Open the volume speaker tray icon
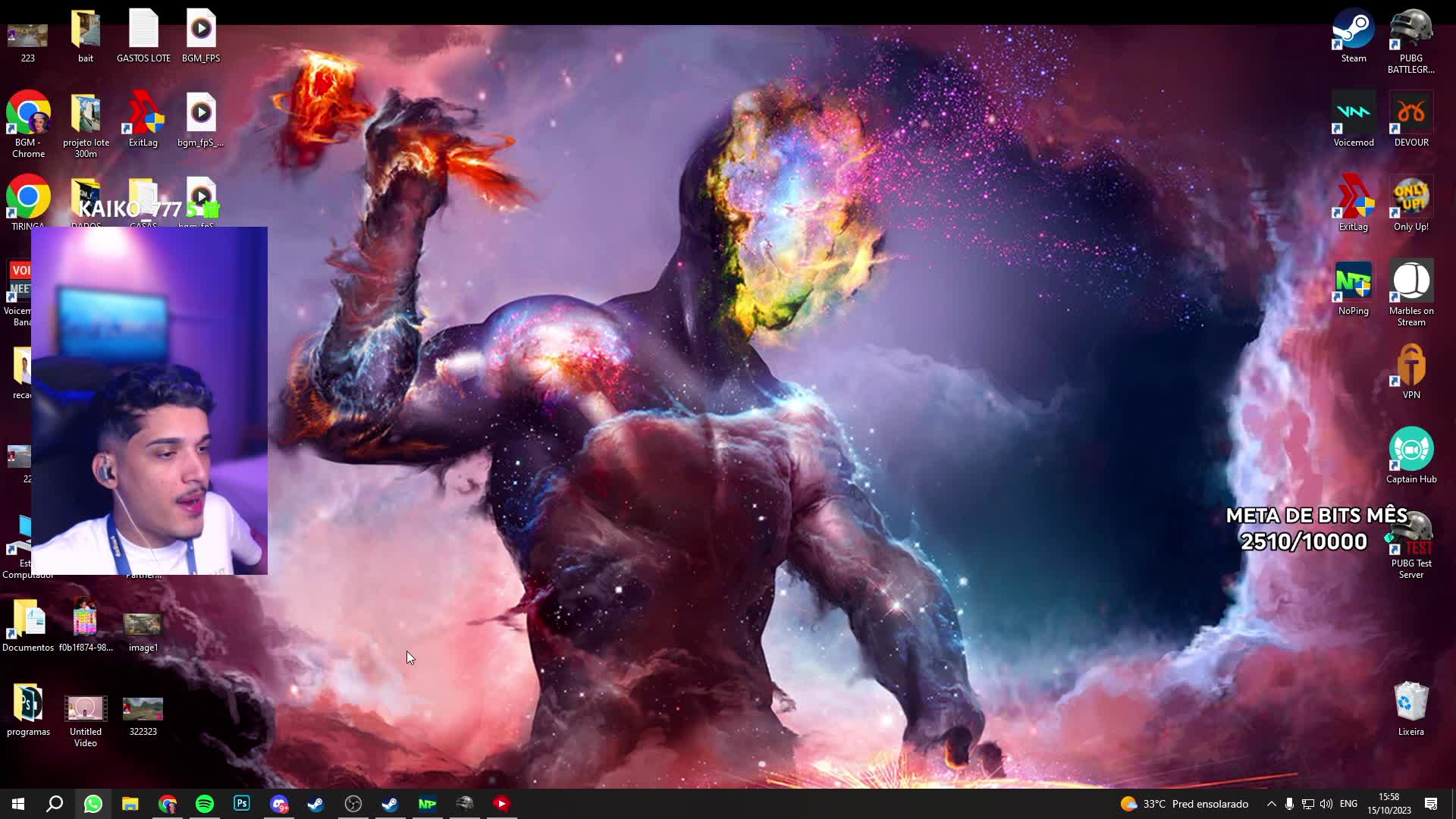1456x819 pixels. click(1326, 804)
